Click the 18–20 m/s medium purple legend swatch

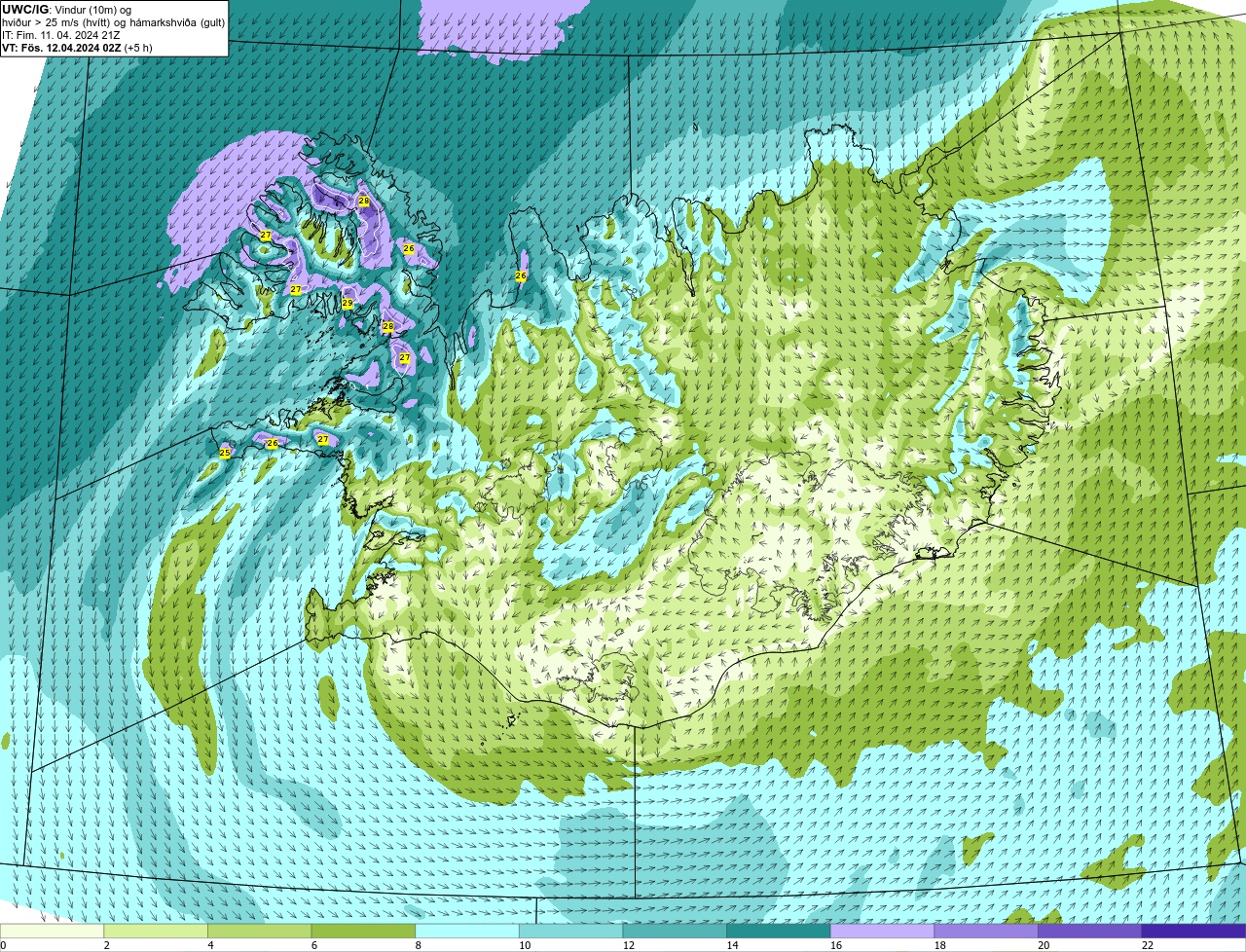click(986, 931)
